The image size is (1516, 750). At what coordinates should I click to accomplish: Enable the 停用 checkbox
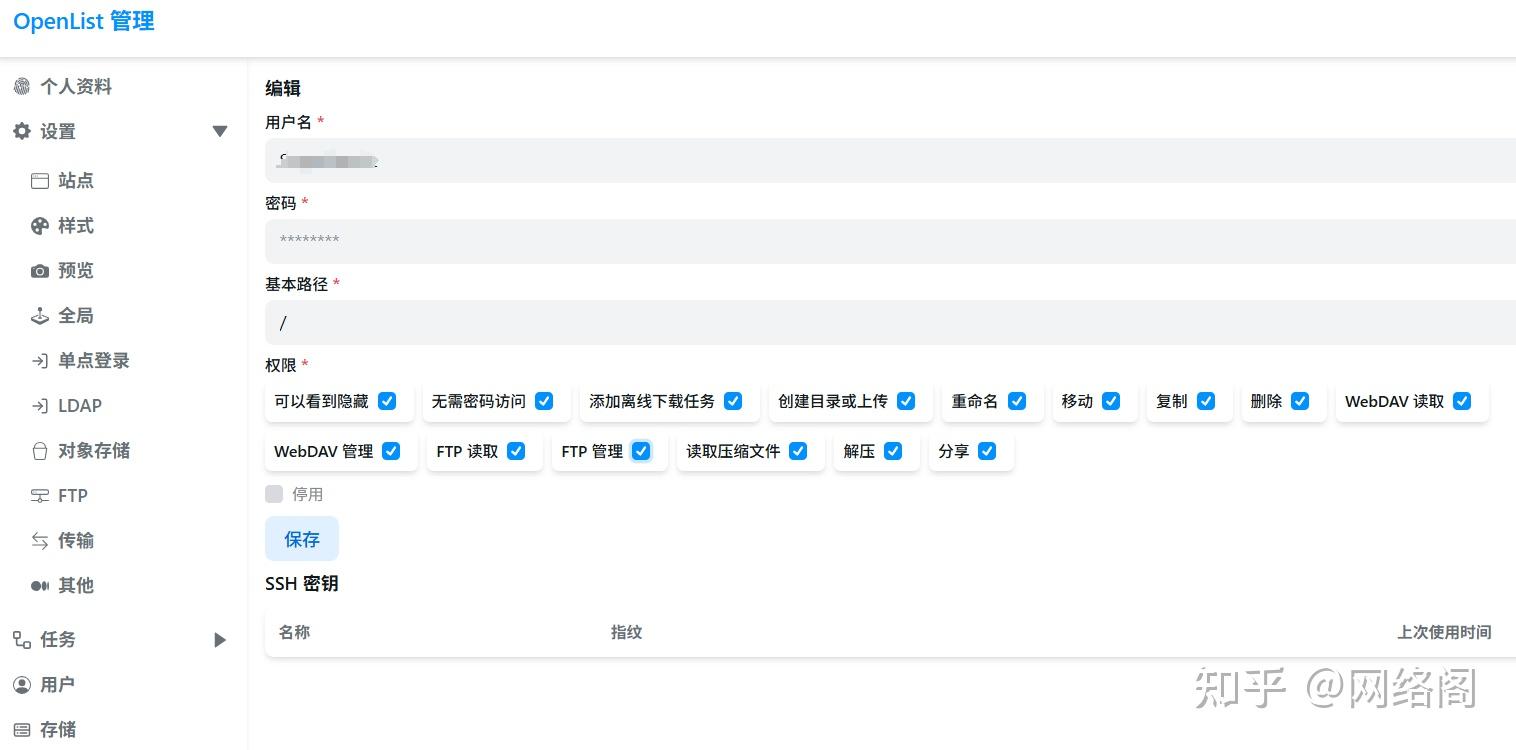pyautogui.click(x=274, y=493)
